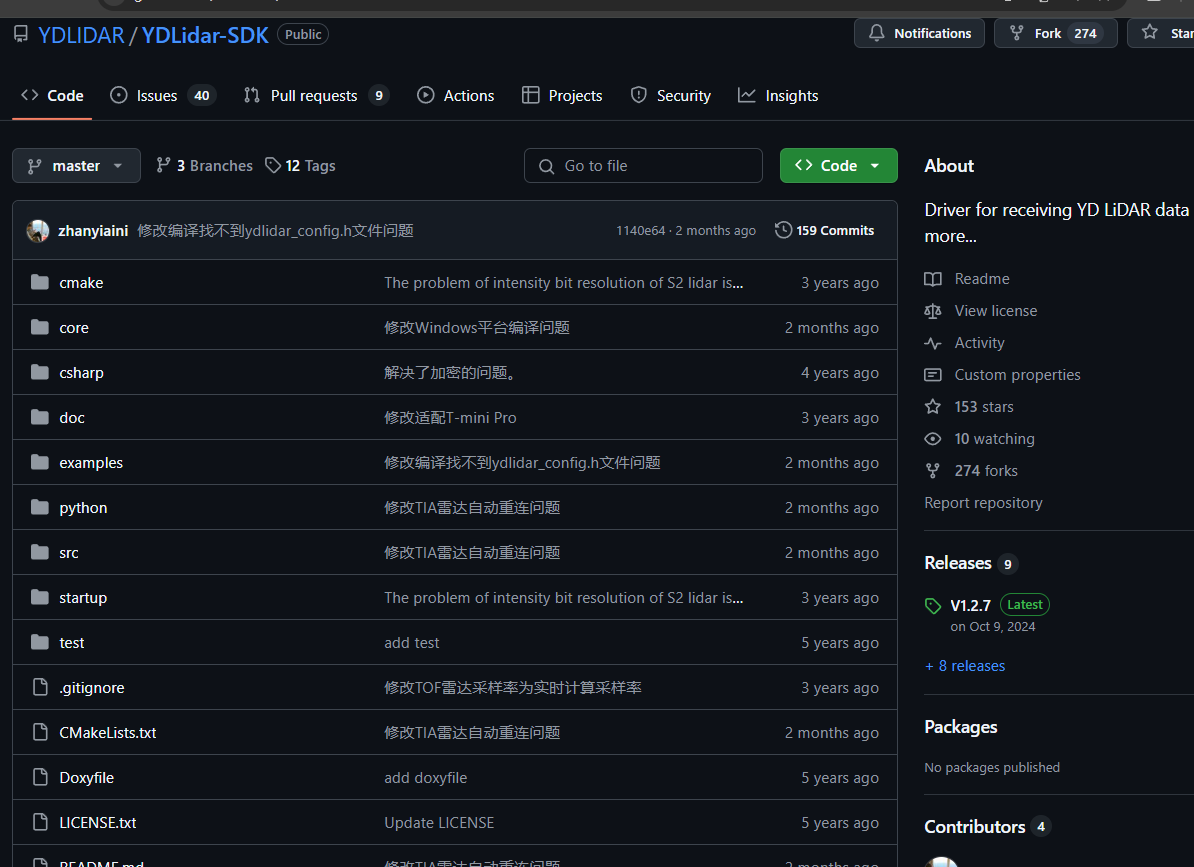Open the 'add doxyfile' commit message
This screenshot has height=867, width=1194.
pyautogui.click(x=426, y=777)
